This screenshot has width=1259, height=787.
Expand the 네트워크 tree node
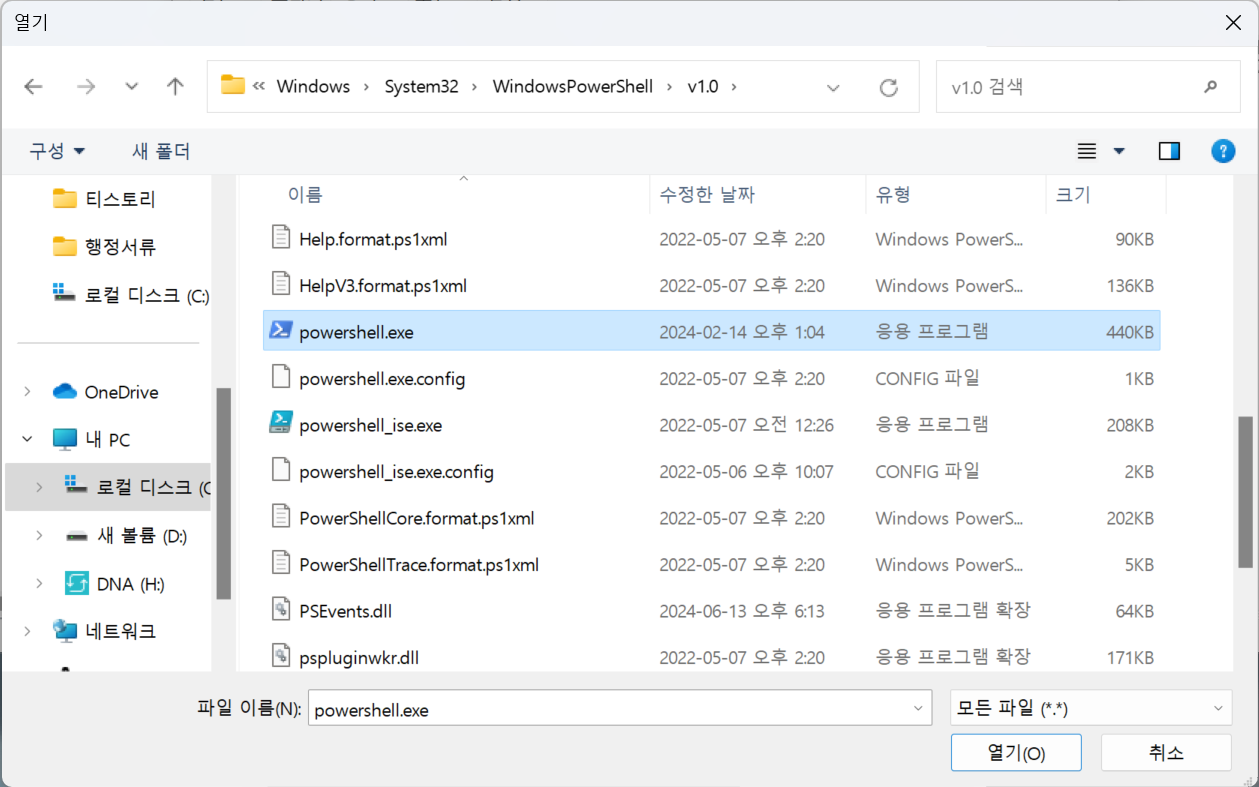point(28,631)
